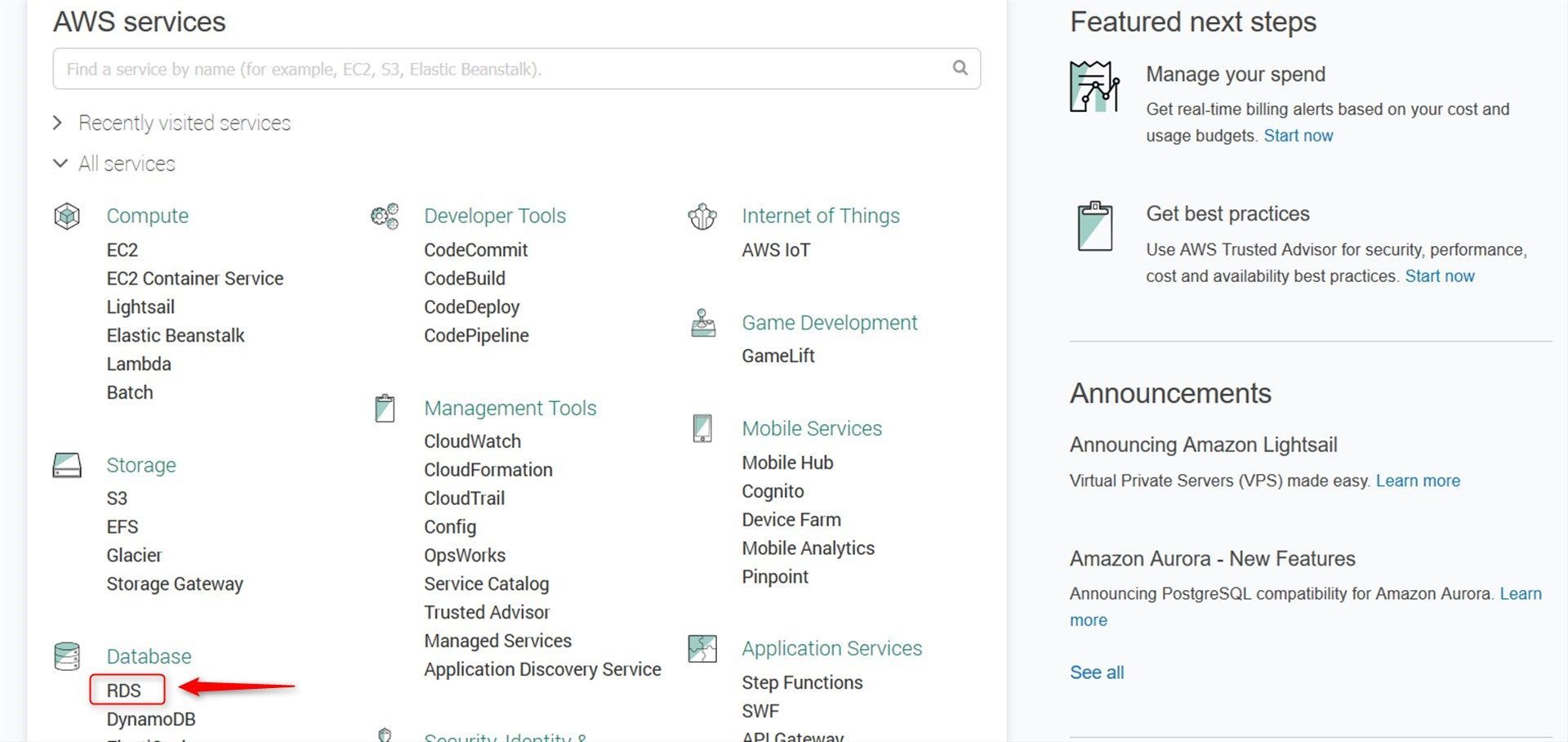The height and width of the screenshot is (742, 1568).
Task: Open Storage Gateway
Action: (175, 584)
